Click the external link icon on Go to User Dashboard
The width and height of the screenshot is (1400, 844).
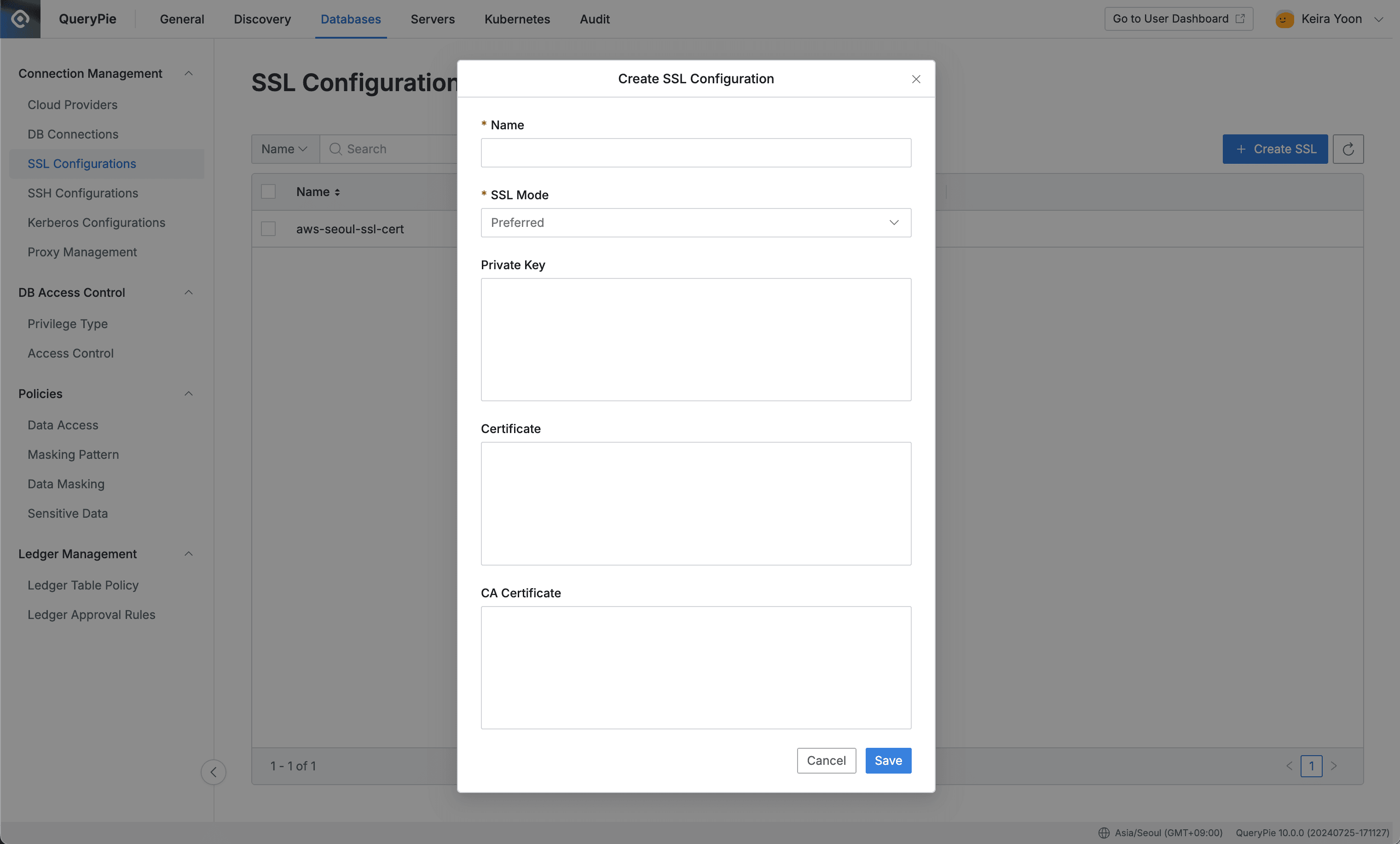coord(1239,18)
